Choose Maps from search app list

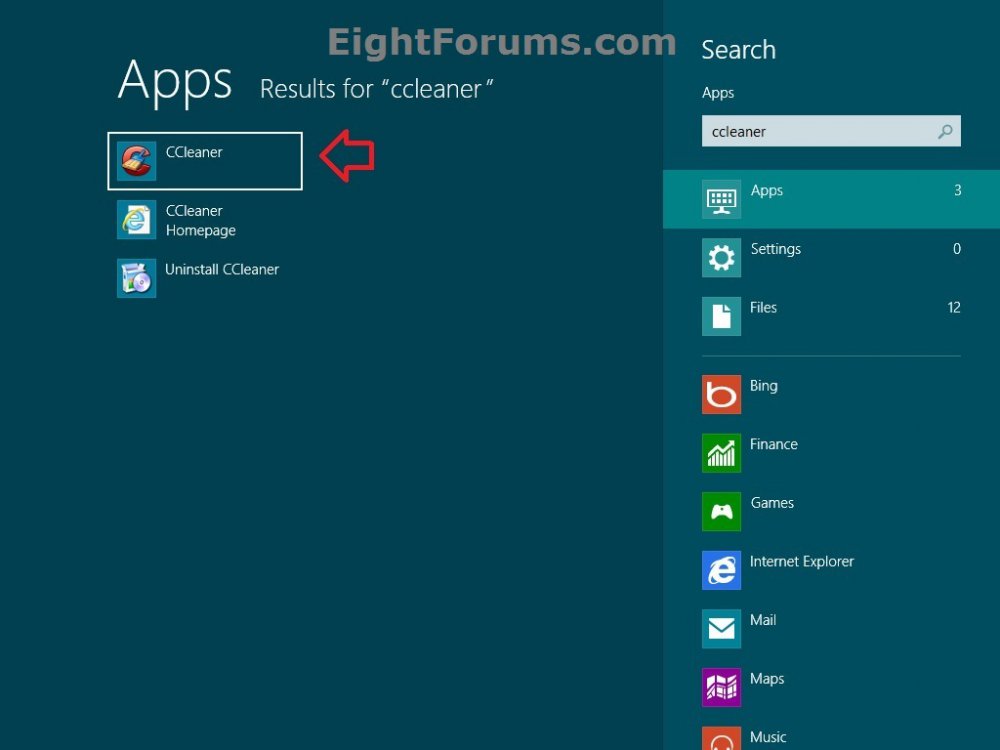click(x=767, y=679)
